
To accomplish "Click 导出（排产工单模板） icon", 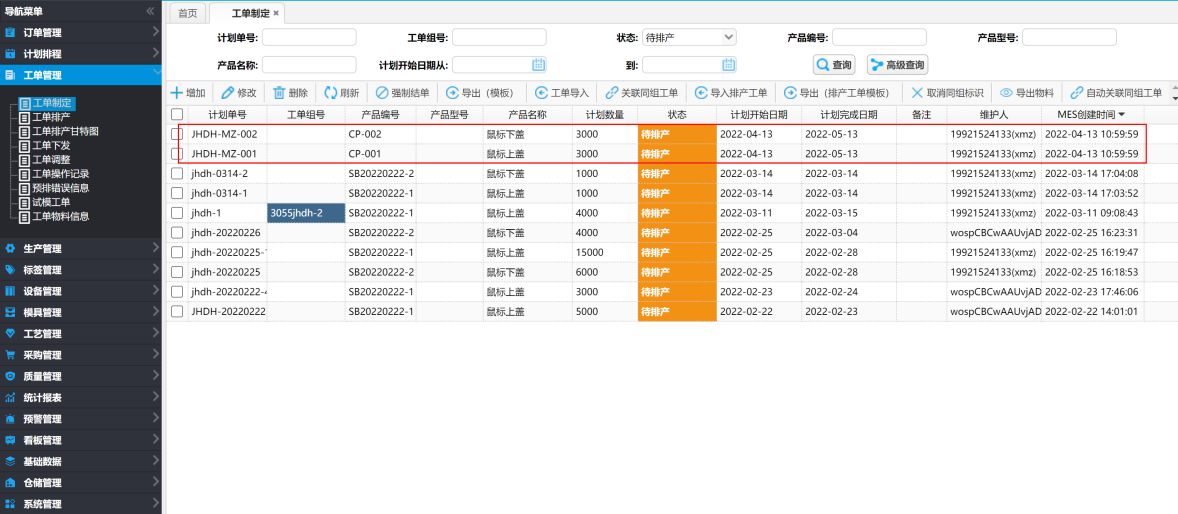I will [x=790, y=93].
